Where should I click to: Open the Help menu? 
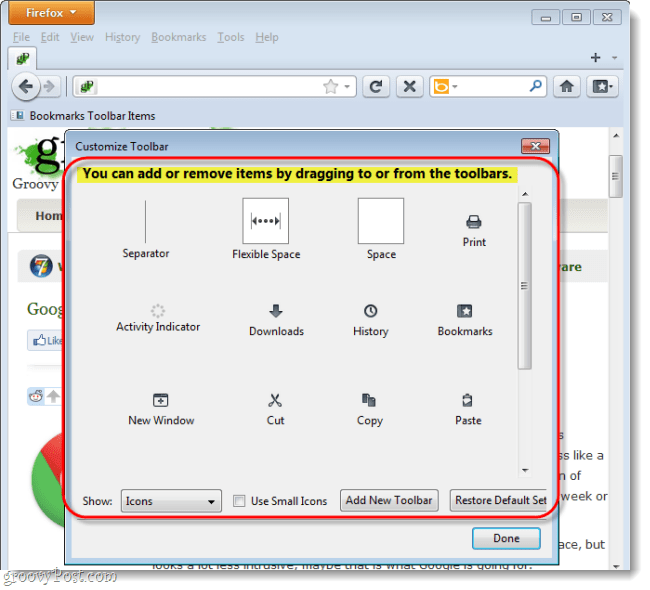click(x=267, y=37)
